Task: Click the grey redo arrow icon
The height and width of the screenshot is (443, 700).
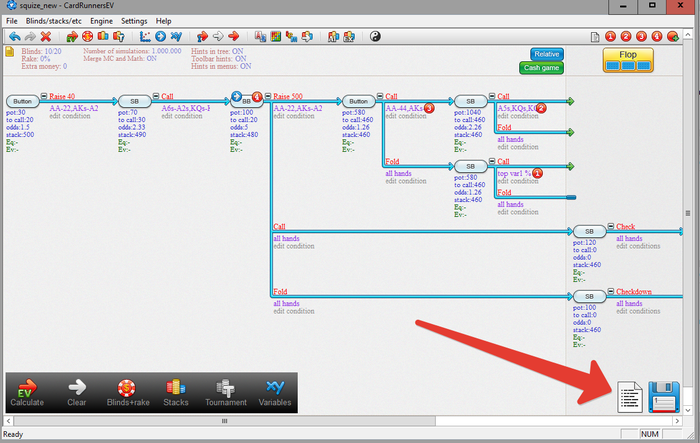Action: (30, 37)
